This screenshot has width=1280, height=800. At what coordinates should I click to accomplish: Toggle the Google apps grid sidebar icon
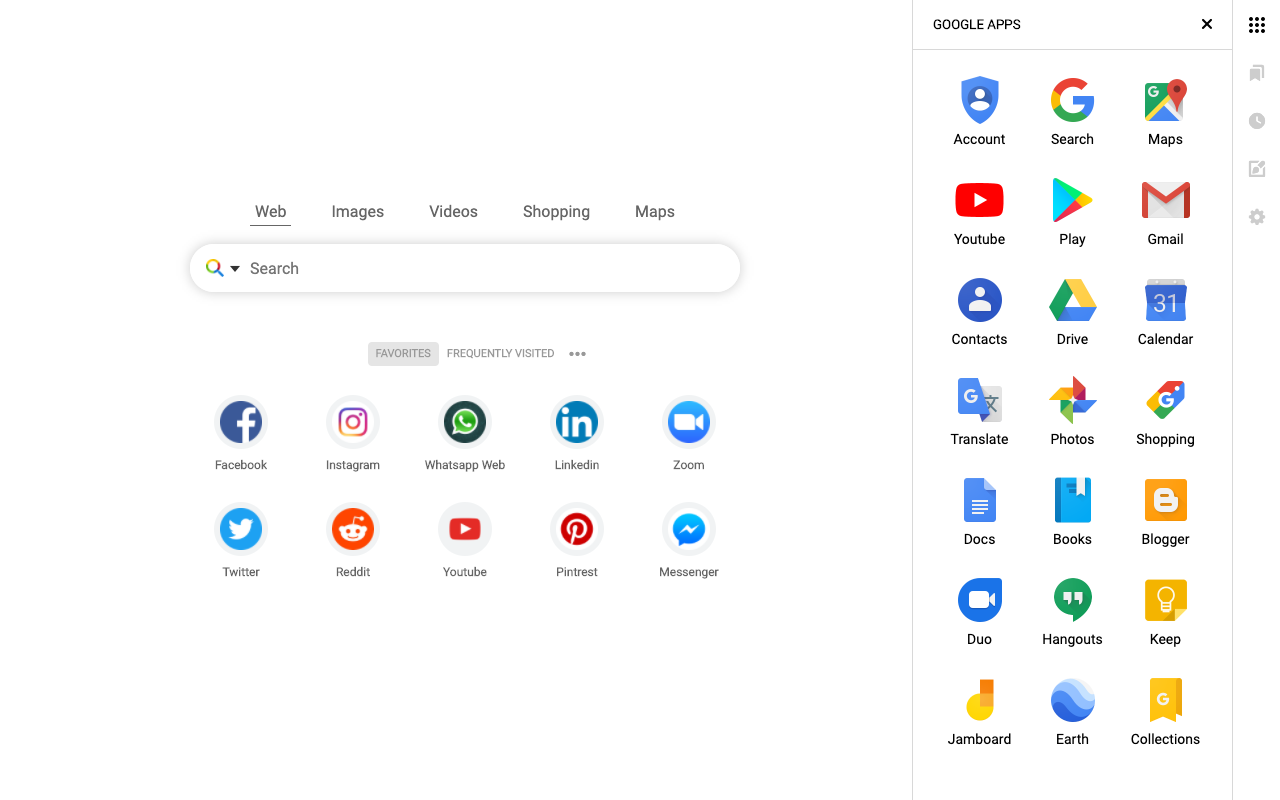[x=1257, y=25]
